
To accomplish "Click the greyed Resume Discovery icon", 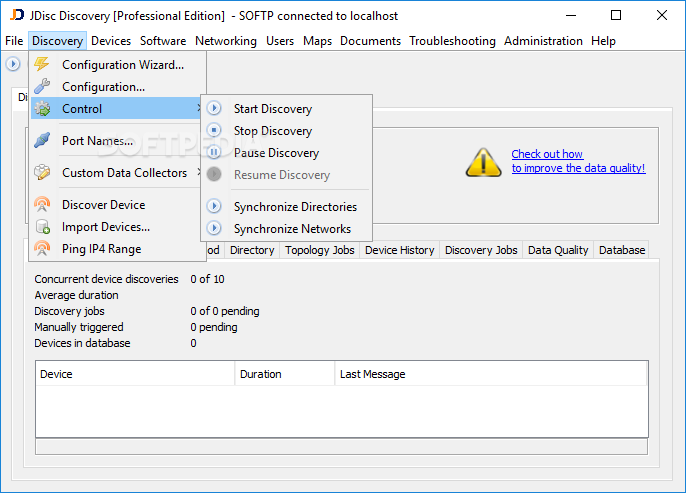I will (x=214, y=174).
